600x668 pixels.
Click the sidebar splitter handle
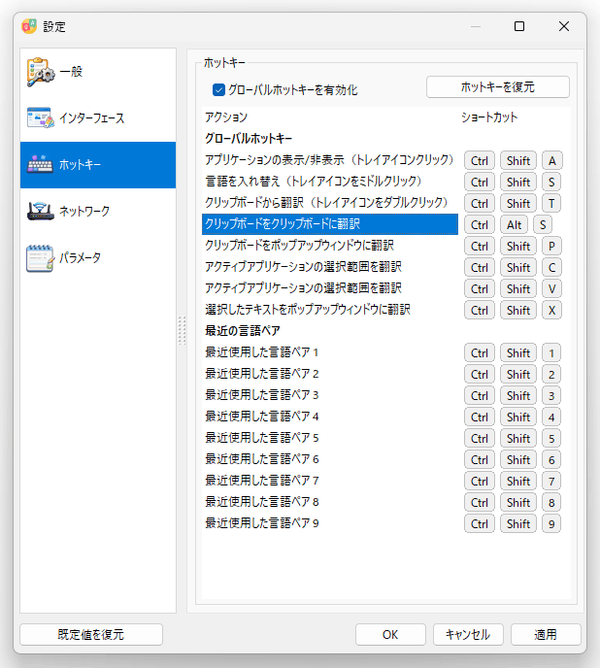[x=182, y=331]
